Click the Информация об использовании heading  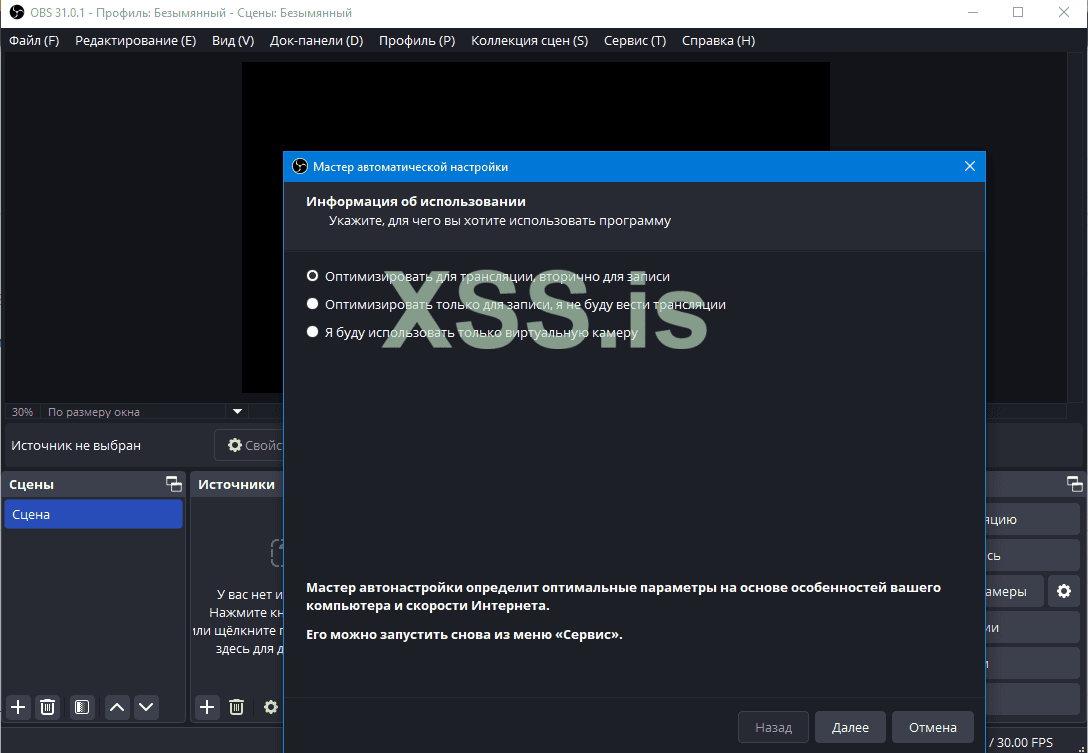pos(416,201)
